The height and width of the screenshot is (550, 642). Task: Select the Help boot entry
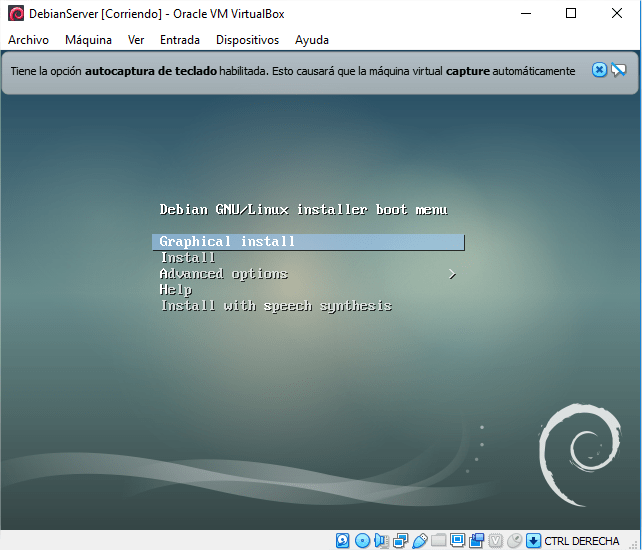[176, 290]
